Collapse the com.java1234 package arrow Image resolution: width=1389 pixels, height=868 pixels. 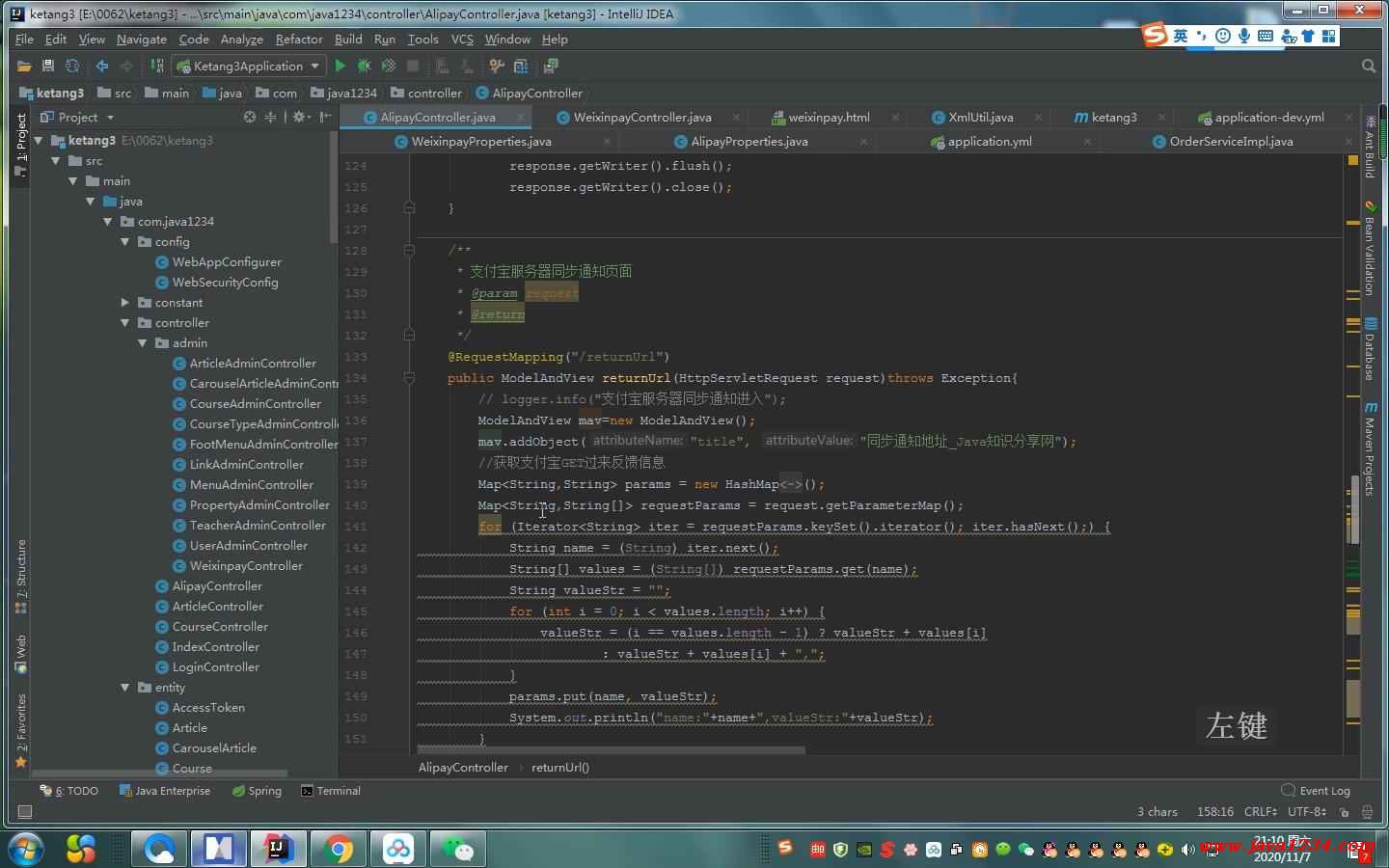pyautogui.click(x=107, y=221)
